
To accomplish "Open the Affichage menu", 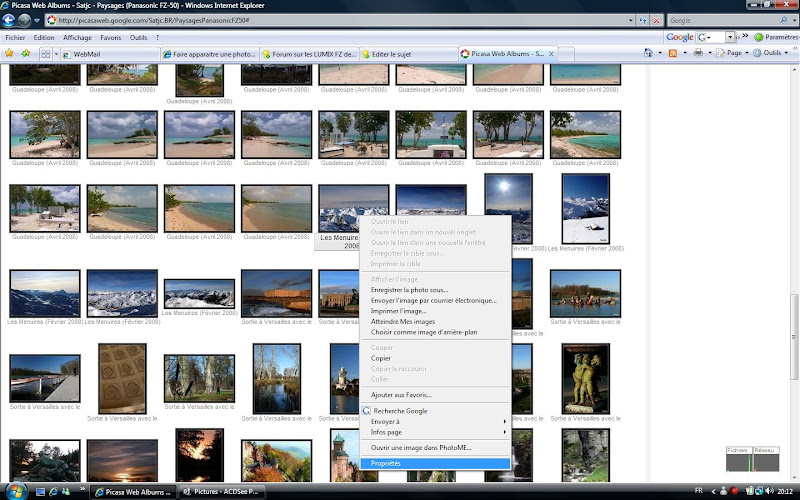I will pos(78,38).
